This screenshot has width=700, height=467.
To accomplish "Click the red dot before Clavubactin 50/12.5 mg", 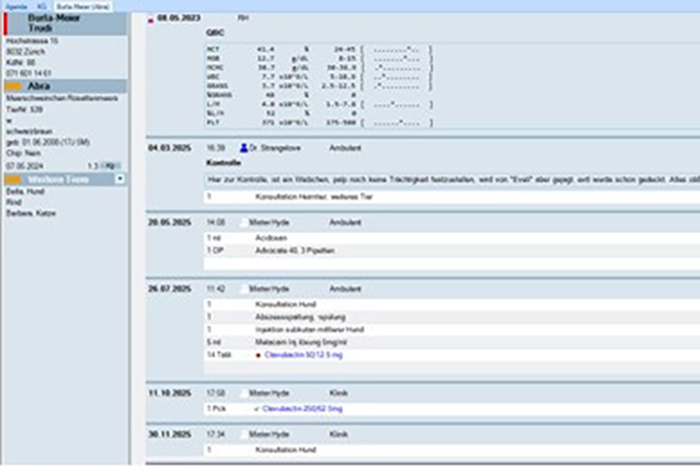I will tap(257, 354).
